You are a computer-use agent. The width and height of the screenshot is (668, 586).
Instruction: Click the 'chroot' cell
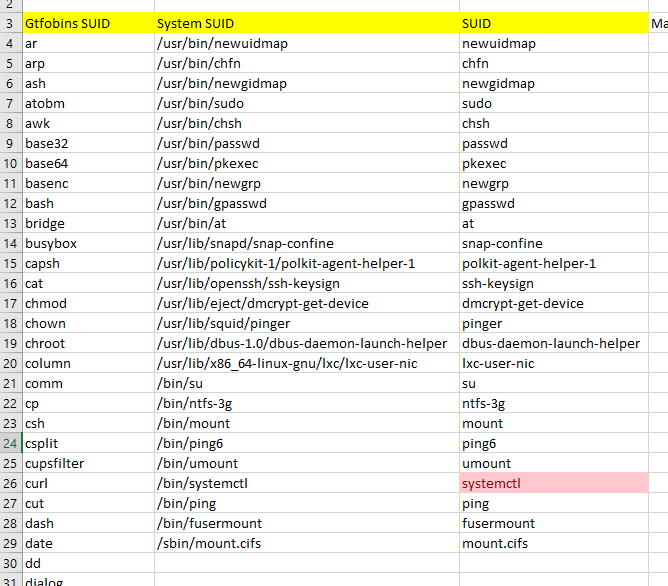pos(88,344)
